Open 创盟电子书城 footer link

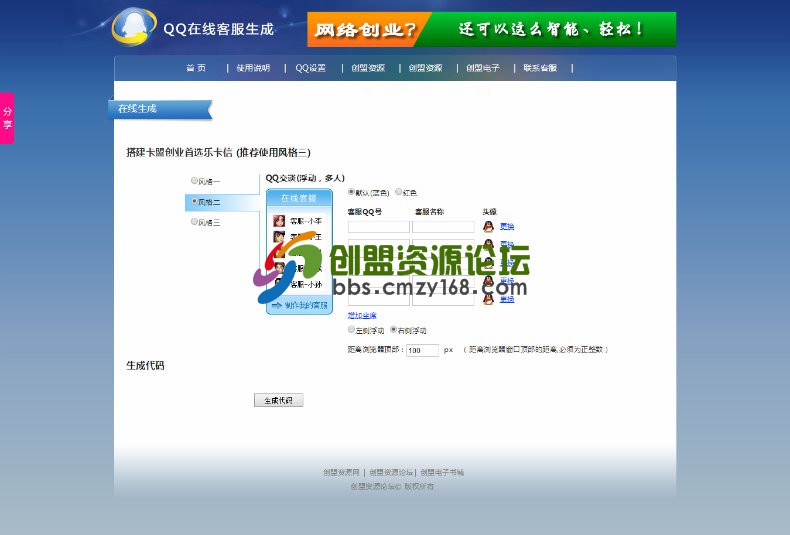tap(442, 473)
